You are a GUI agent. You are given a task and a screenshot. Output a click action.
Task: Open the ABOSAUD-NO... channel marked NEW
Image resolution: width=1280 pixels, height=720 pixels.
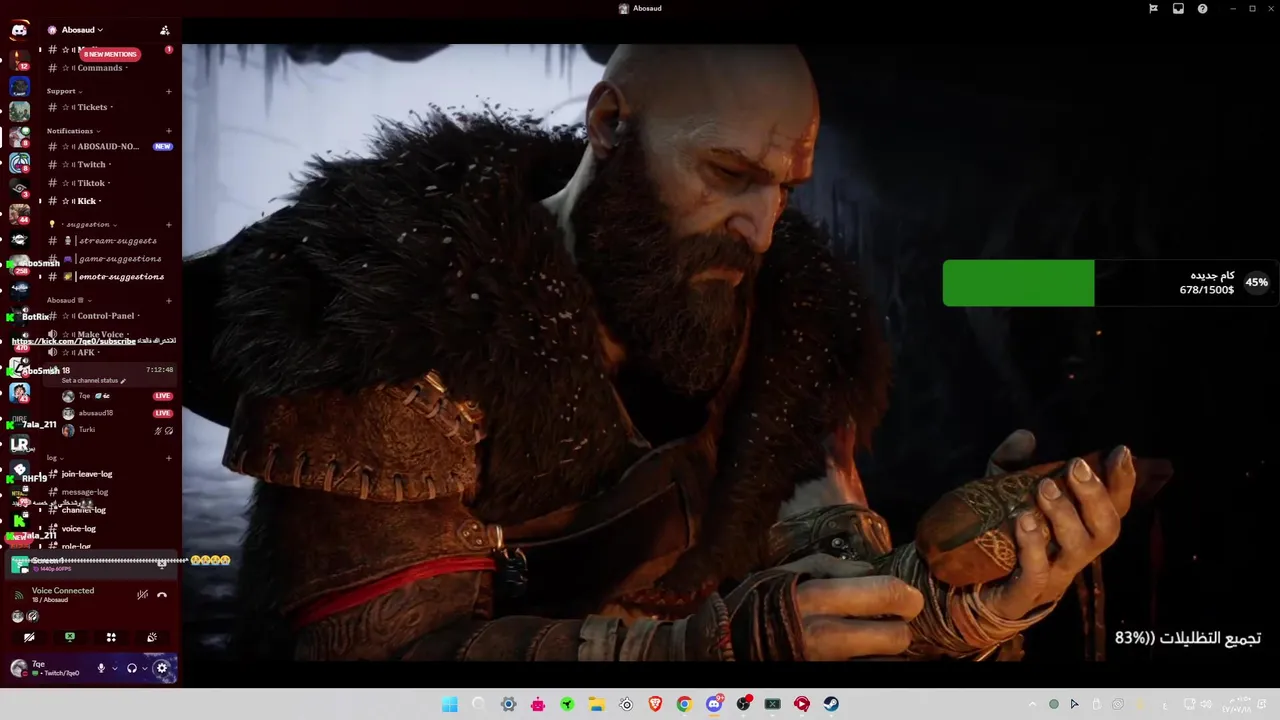pos(108,147)
